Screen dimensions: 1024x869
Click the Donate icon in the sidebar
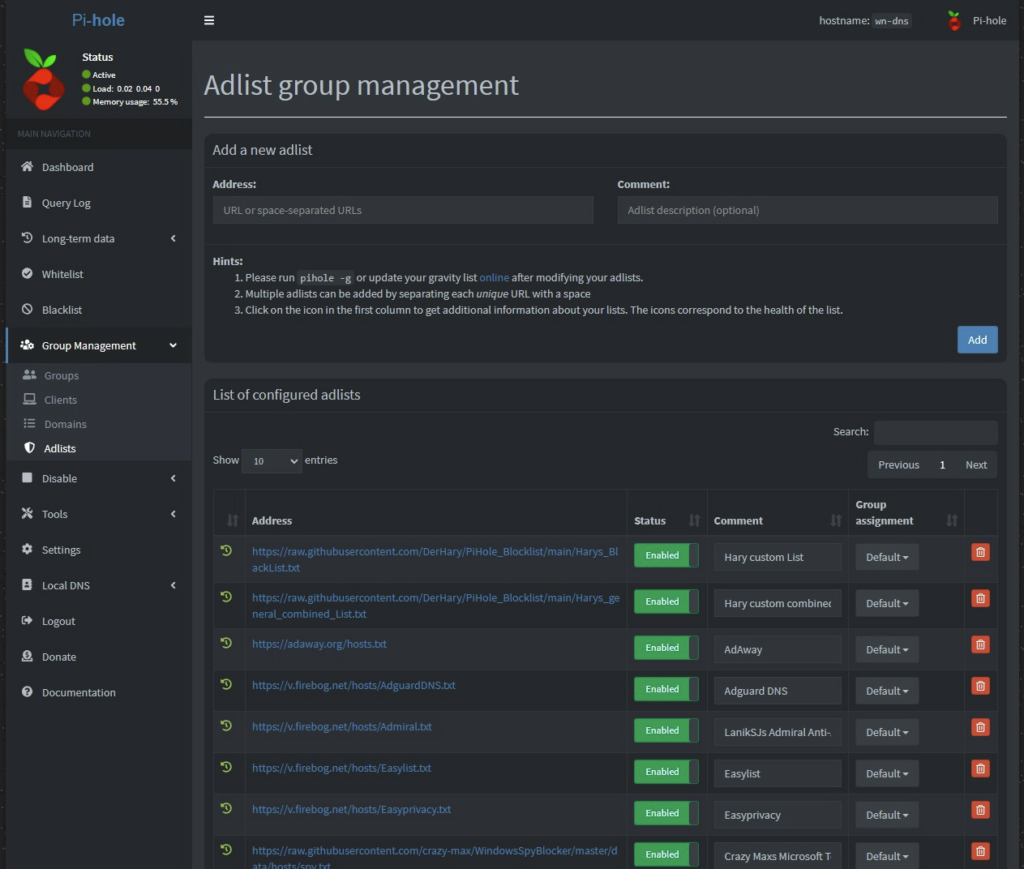tap(27, 656)
